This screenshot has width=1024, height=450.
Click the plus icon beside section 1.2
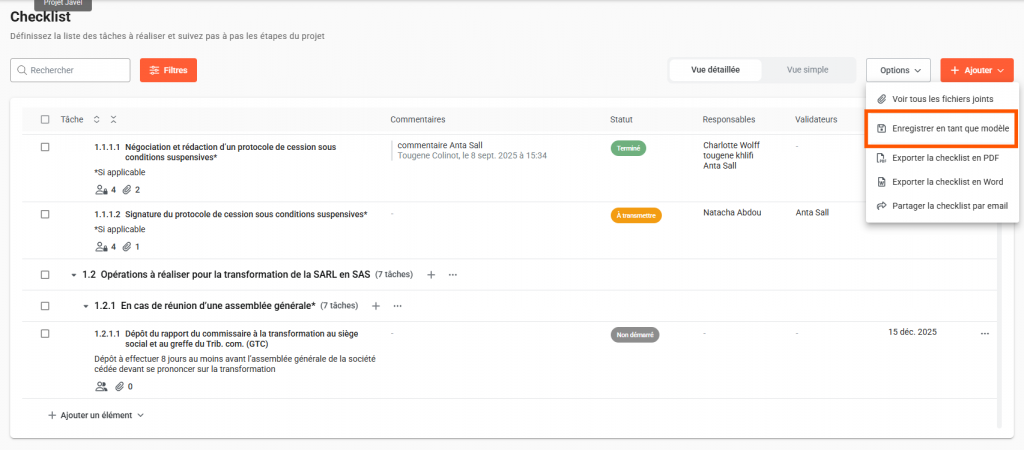pyautogui.click(x=431, y=274)
